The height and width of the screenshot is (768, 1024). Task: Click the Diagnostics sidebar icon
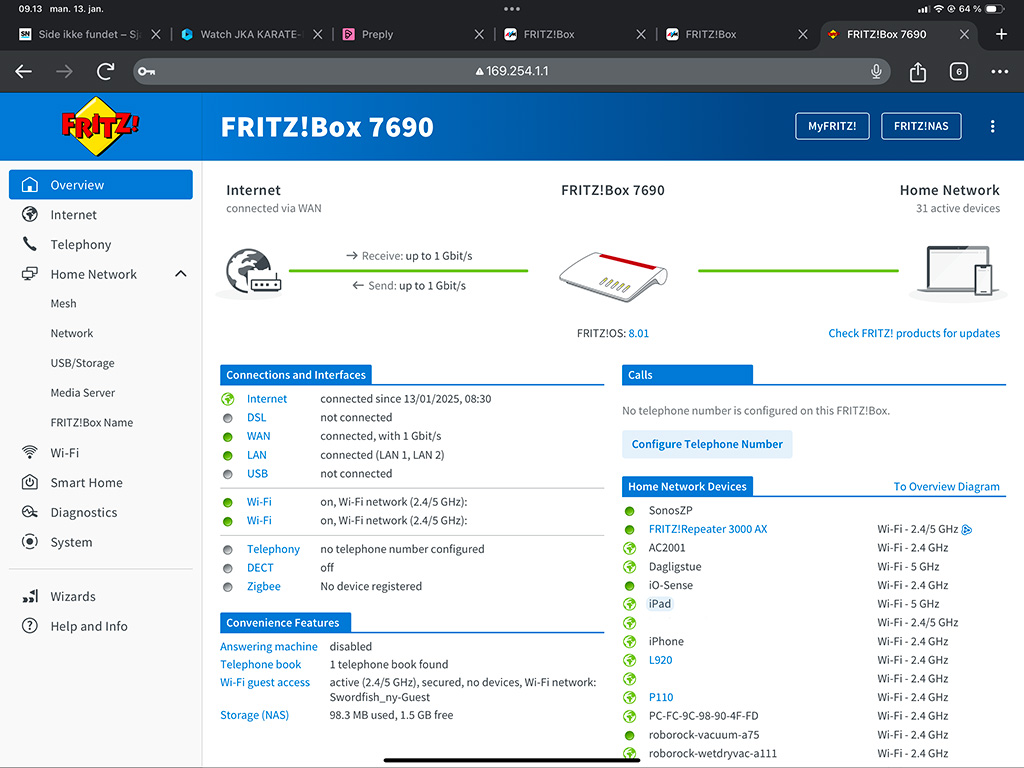(x=30, y=513)
